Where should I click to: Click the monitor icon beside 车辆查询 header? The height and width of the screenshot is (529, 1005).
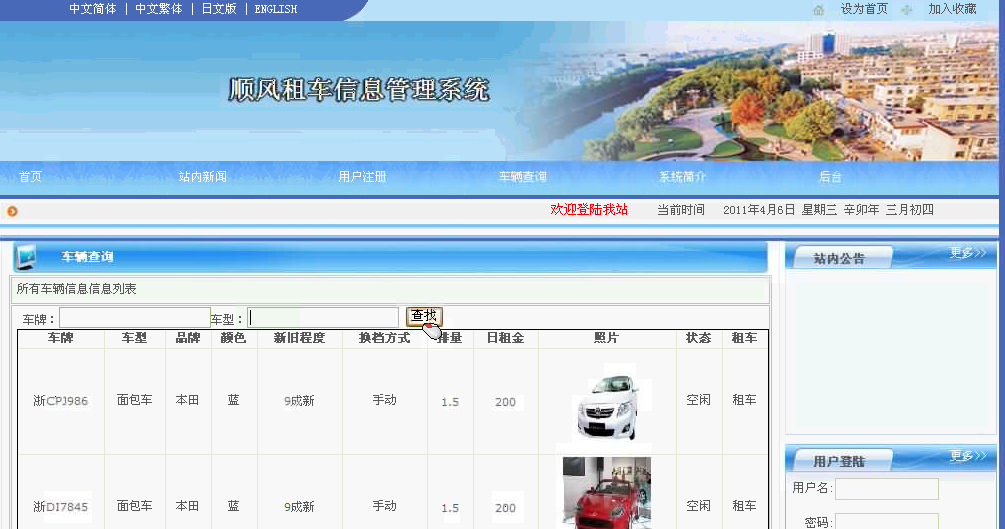tap(26, 257)
